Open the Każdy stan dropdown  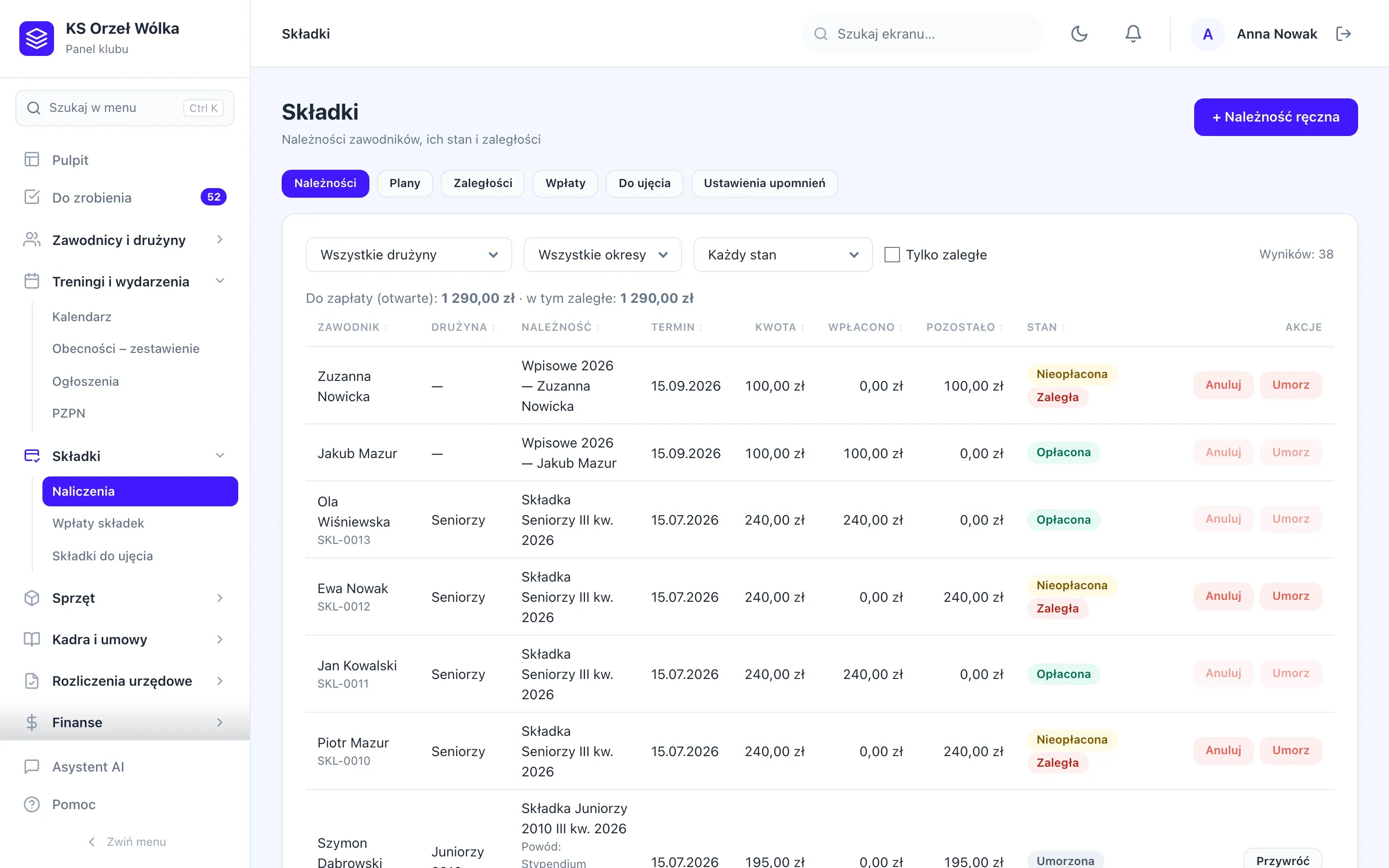[x=782, y=254]
